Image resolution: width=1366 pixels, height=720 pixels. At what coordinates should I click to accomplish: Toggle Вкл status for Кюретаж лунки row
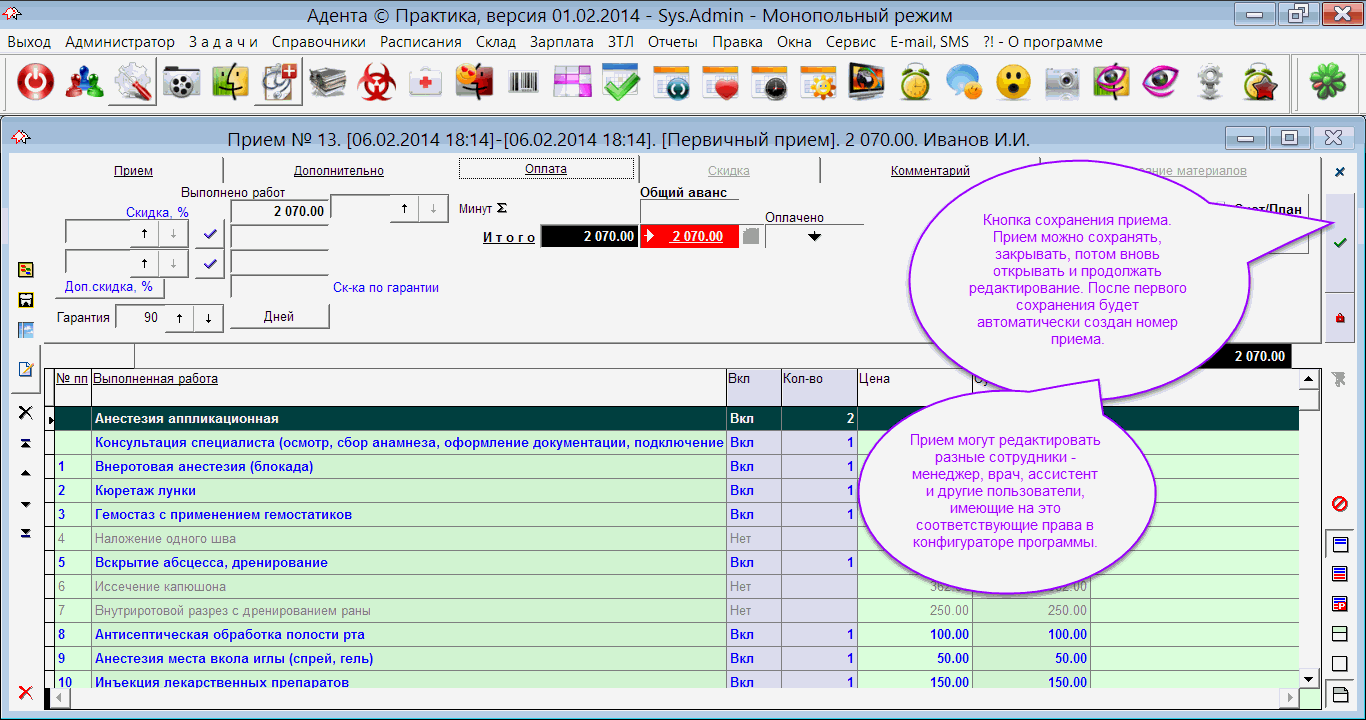point(741,491)
